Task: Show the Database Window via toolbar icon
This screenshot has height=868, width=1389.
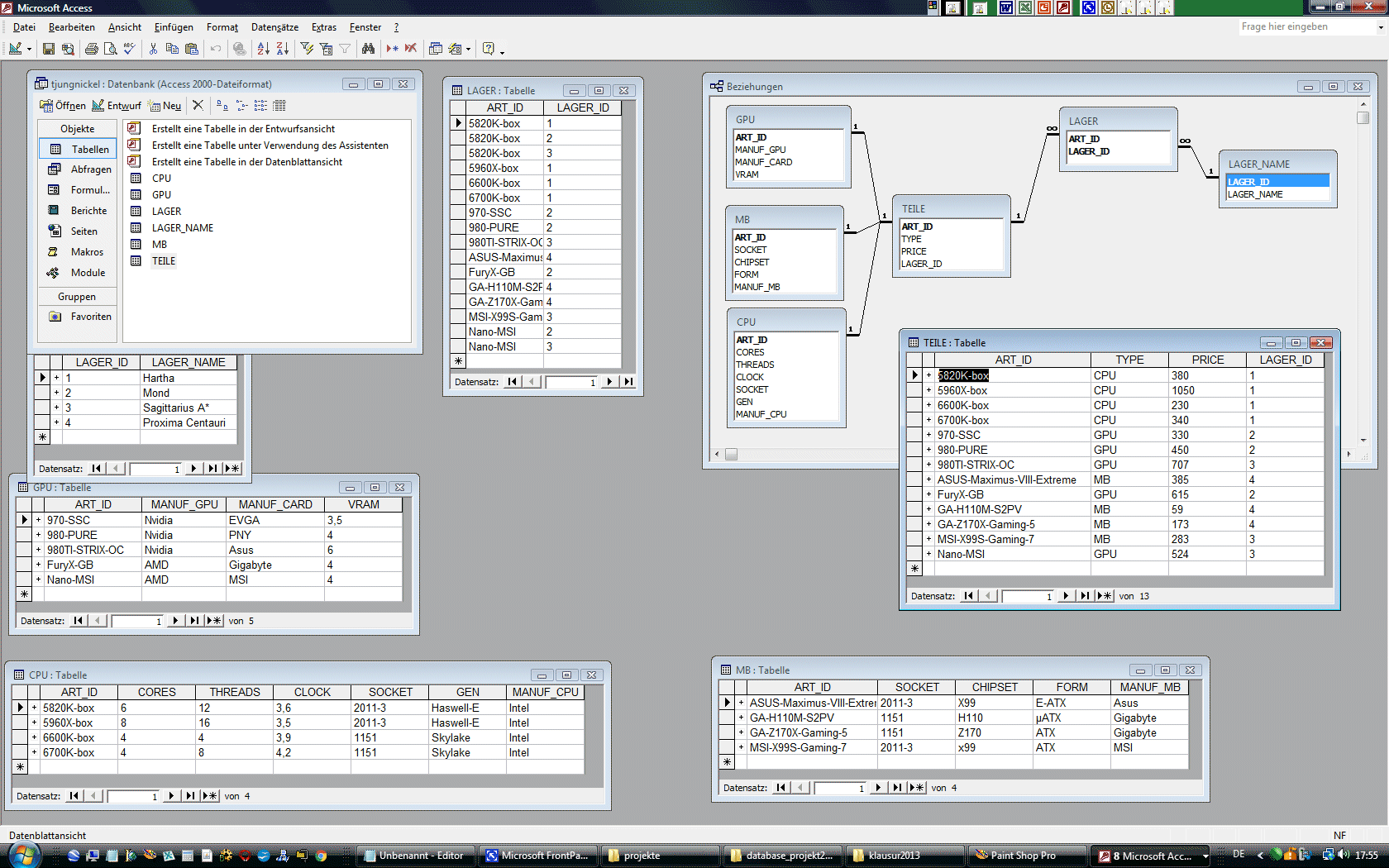Action: [x=436, y=49]
